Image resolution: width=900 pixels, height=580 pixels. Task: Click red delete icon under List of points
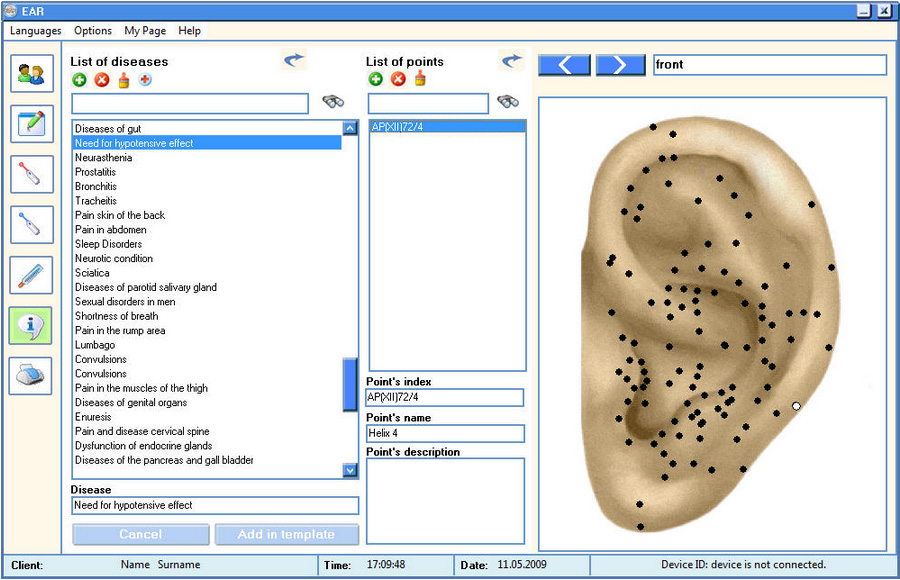tap(398, 80)
